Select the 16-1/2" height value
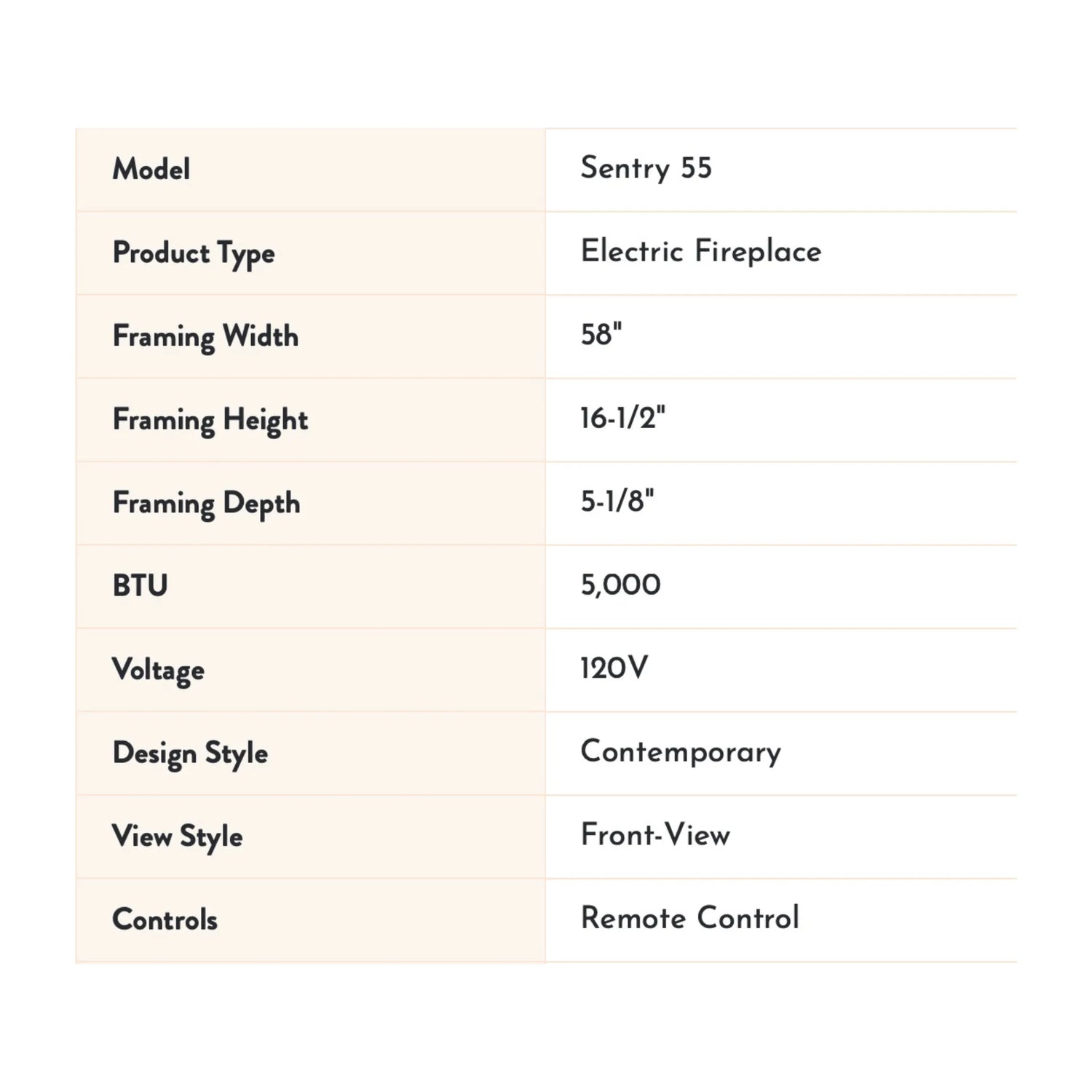Image resolution: width=1092 pixels, height=1092 pixels. [x=622, y=419]
